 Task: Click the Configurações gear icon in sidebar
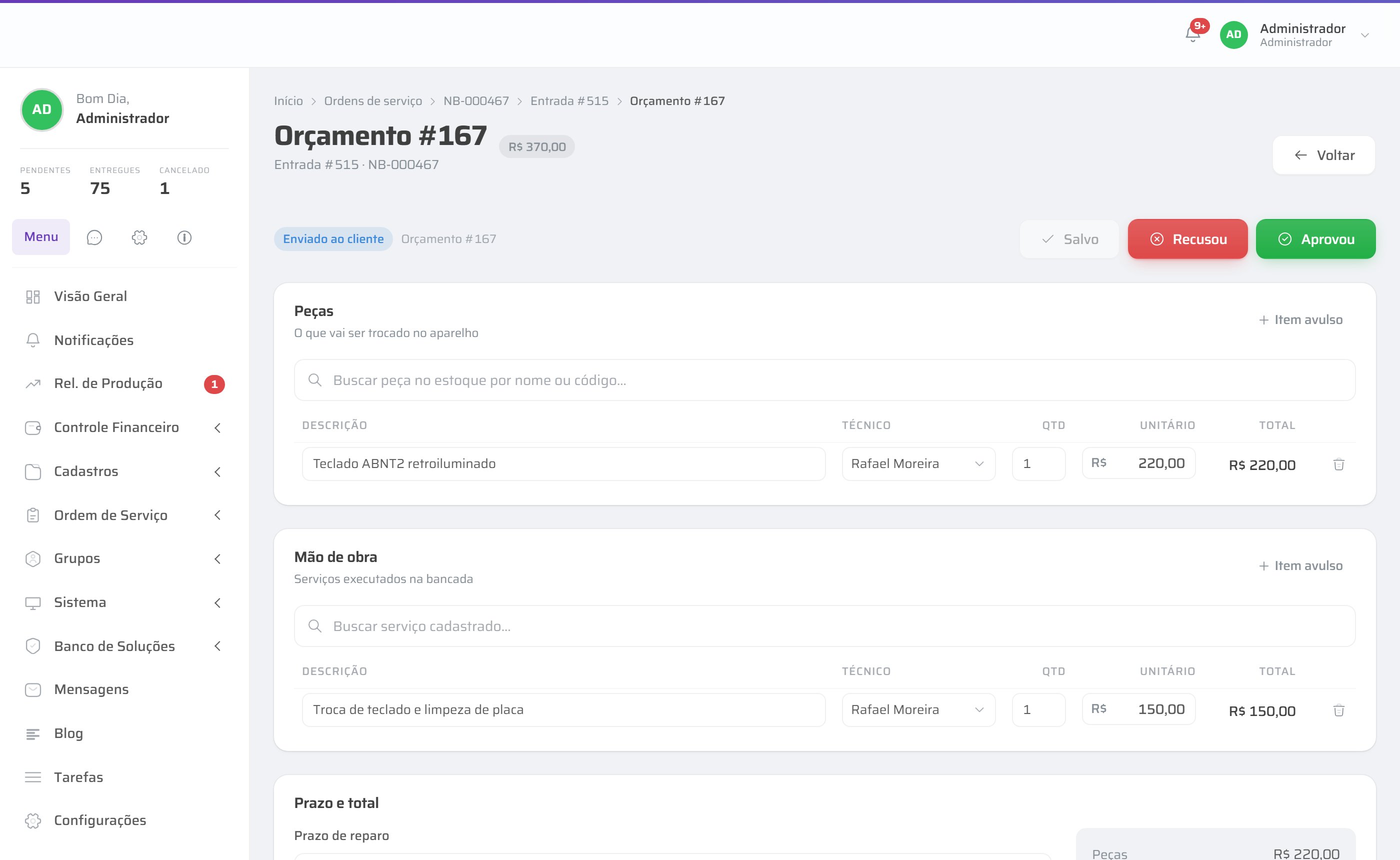pos(33,821)
